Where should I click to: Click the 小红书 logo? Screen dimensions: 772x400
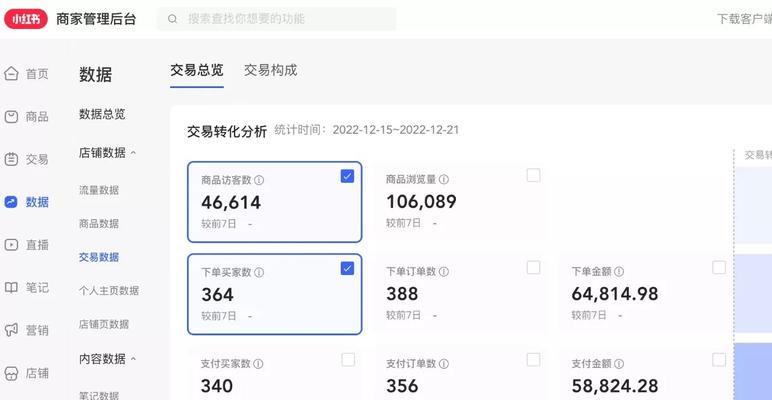point(26,19)
